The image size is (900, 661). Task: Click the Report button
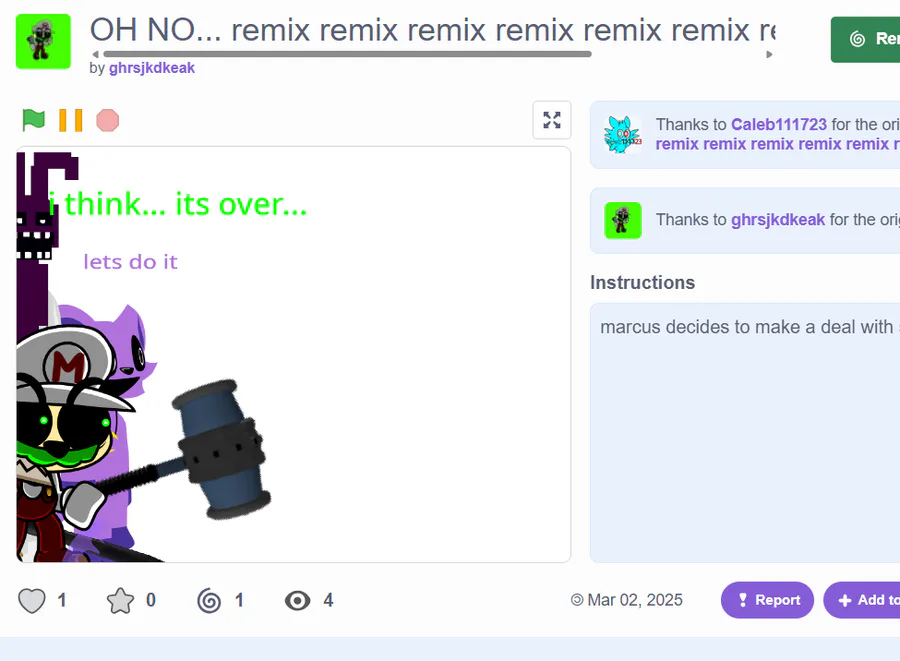coord(767,600)
